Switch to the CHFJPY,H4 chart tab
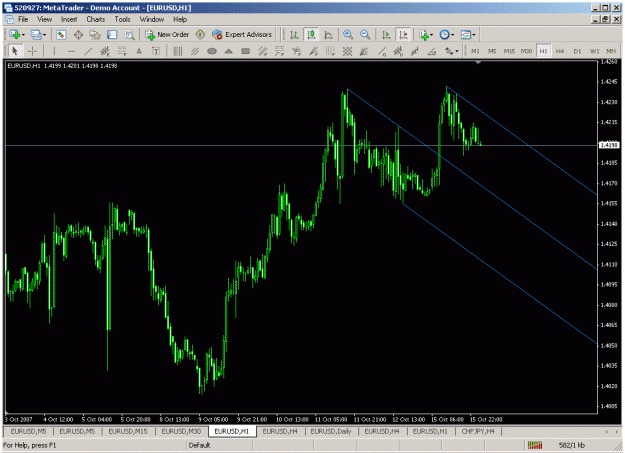Screen dimensions: 625x453 click(478, 431)
